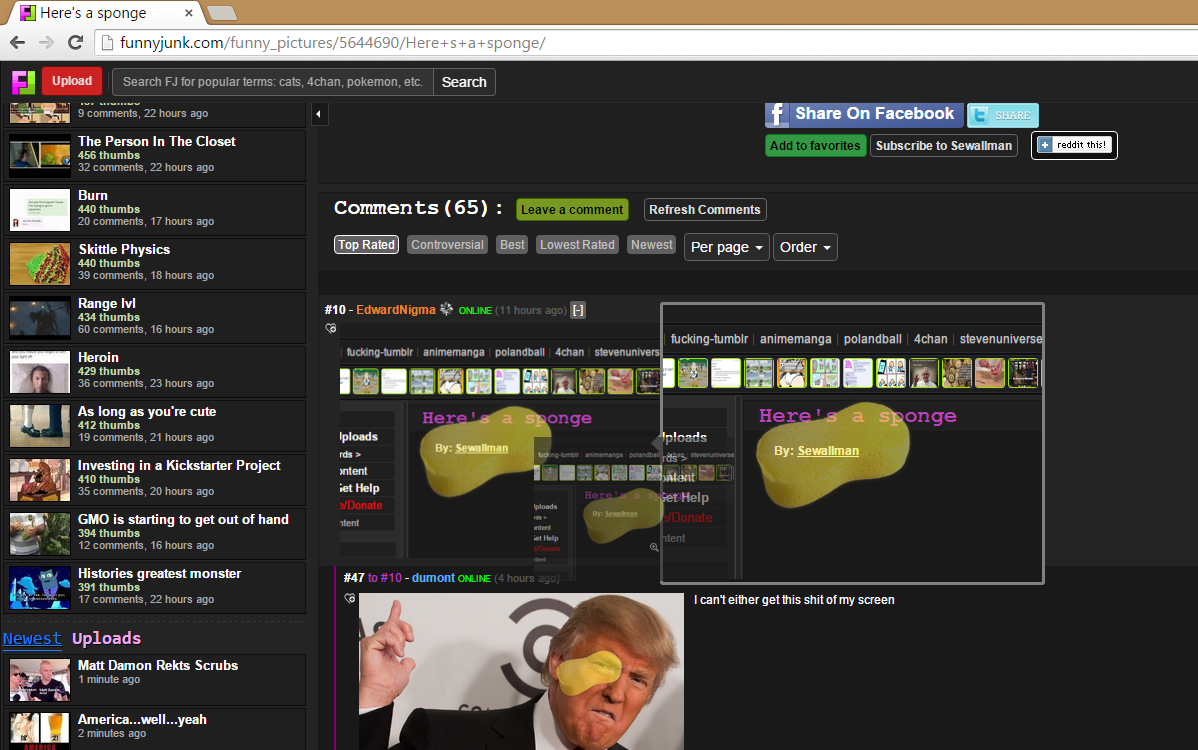Screen dimensions: 1198x750
Task: Open the Per page dropdown
Action: tap(727, 247)
